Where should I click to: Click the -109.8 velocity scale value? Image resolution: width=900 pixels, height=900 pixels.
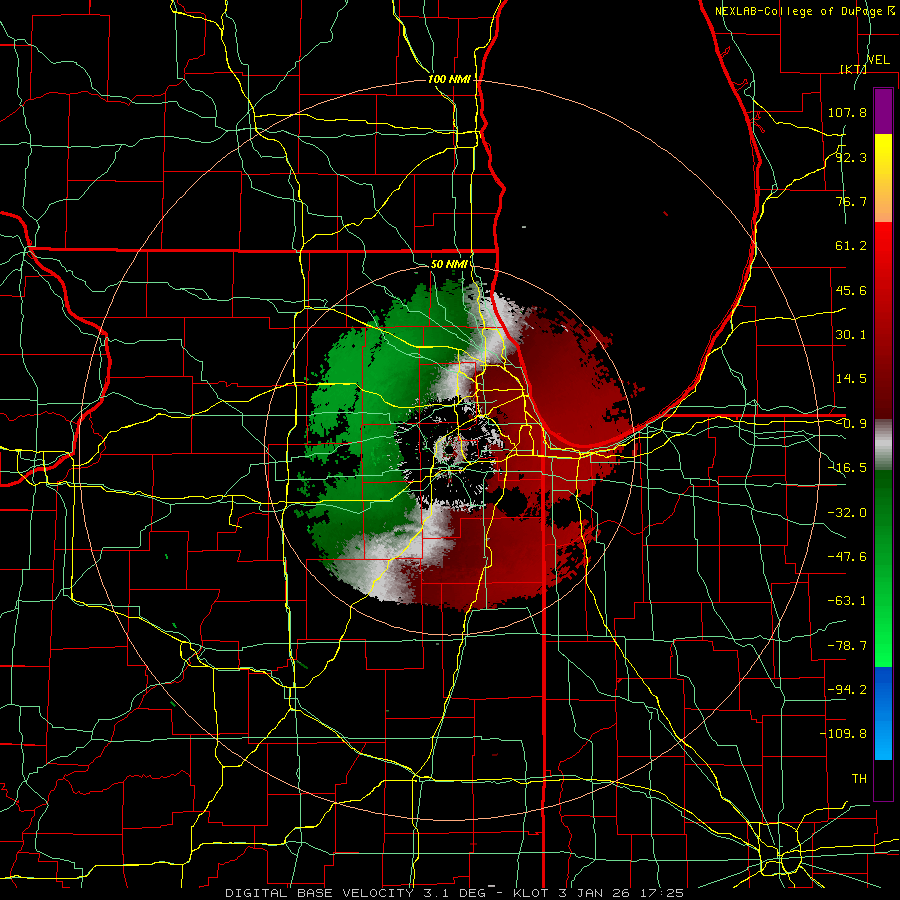coord(843,734)
